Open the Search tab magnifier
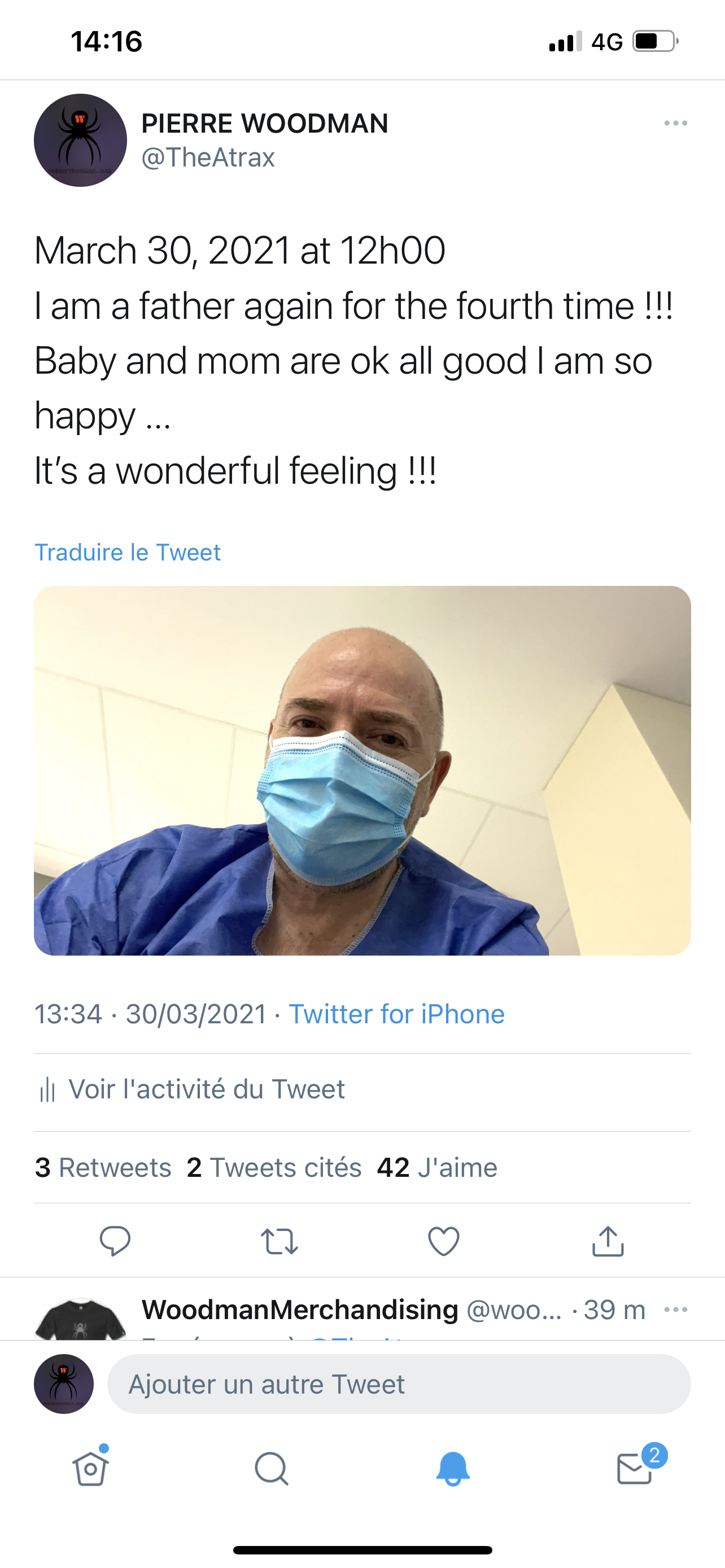This screenshot has width=725, height=1568. (272, 1468)
